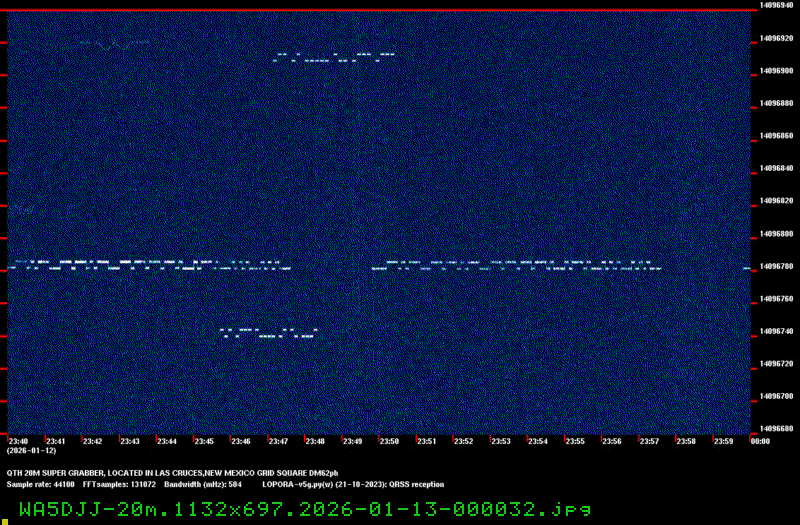Click the 23:44 time axis label
800x525 pixels.
(x=167, y=441)
